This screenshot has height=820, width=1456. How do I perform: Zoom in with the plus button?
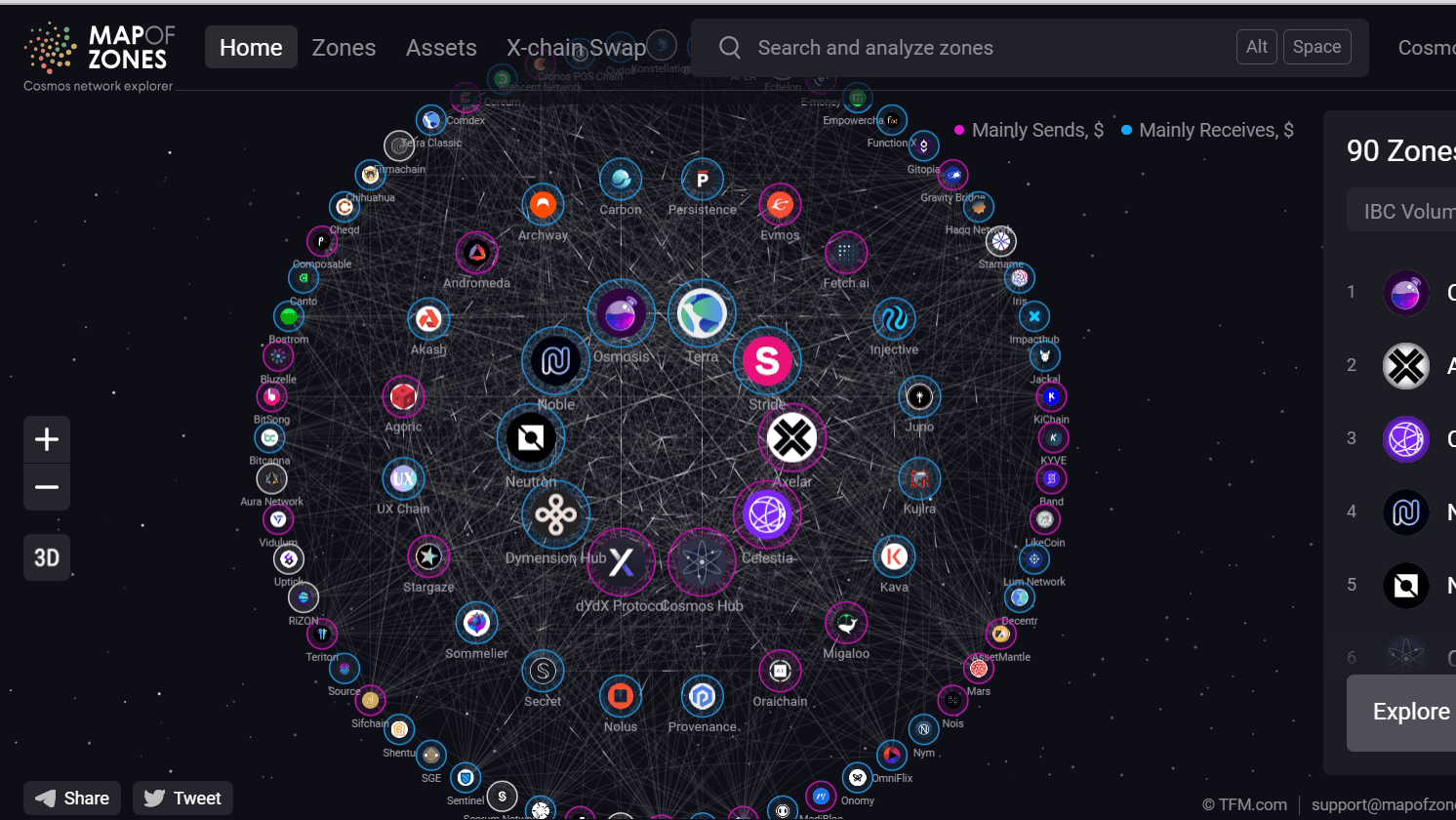tap(47, 439)
